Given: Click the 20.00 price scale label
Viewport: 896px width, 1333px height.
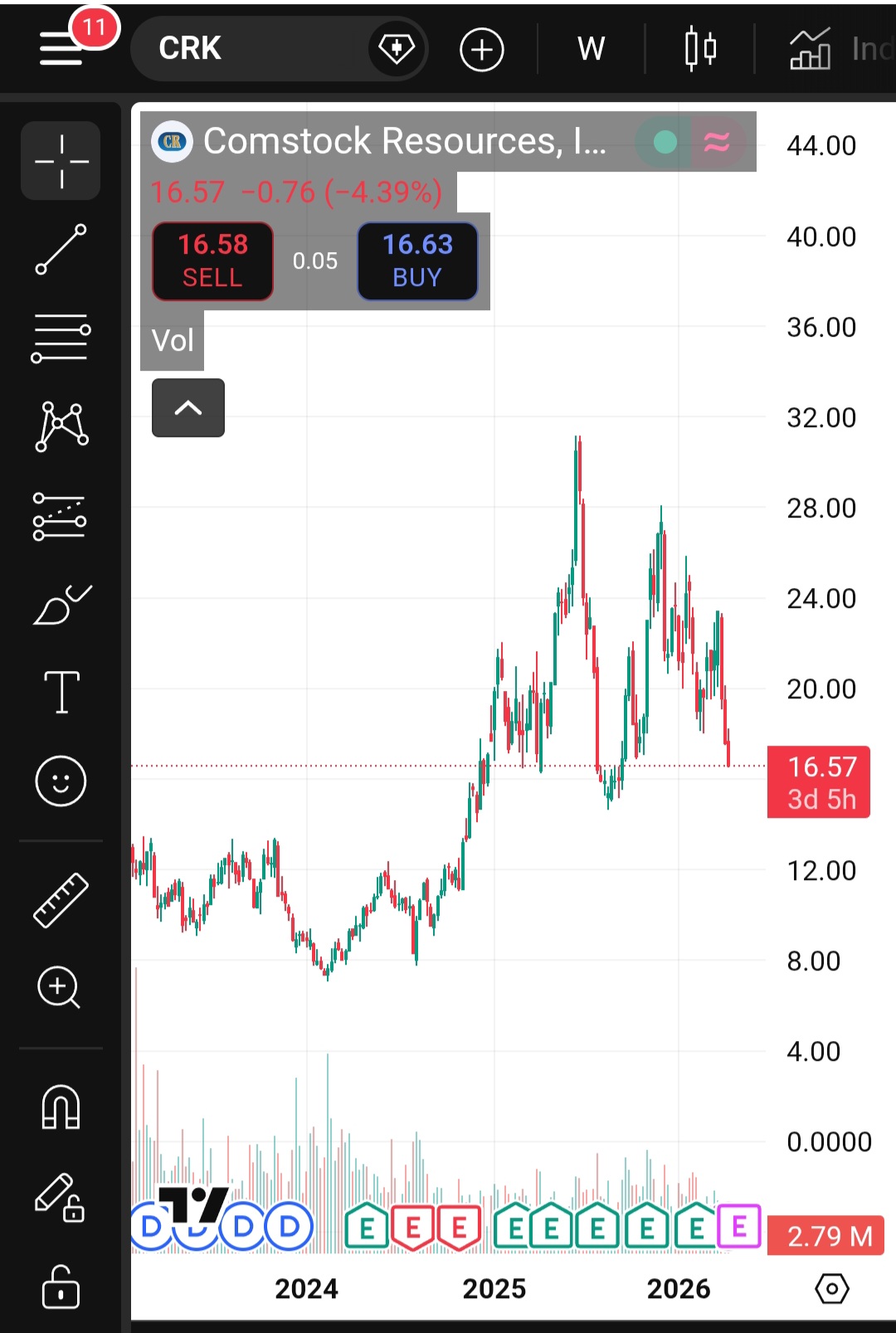Looking at the screenshot, I should click(x=821, y=689).
